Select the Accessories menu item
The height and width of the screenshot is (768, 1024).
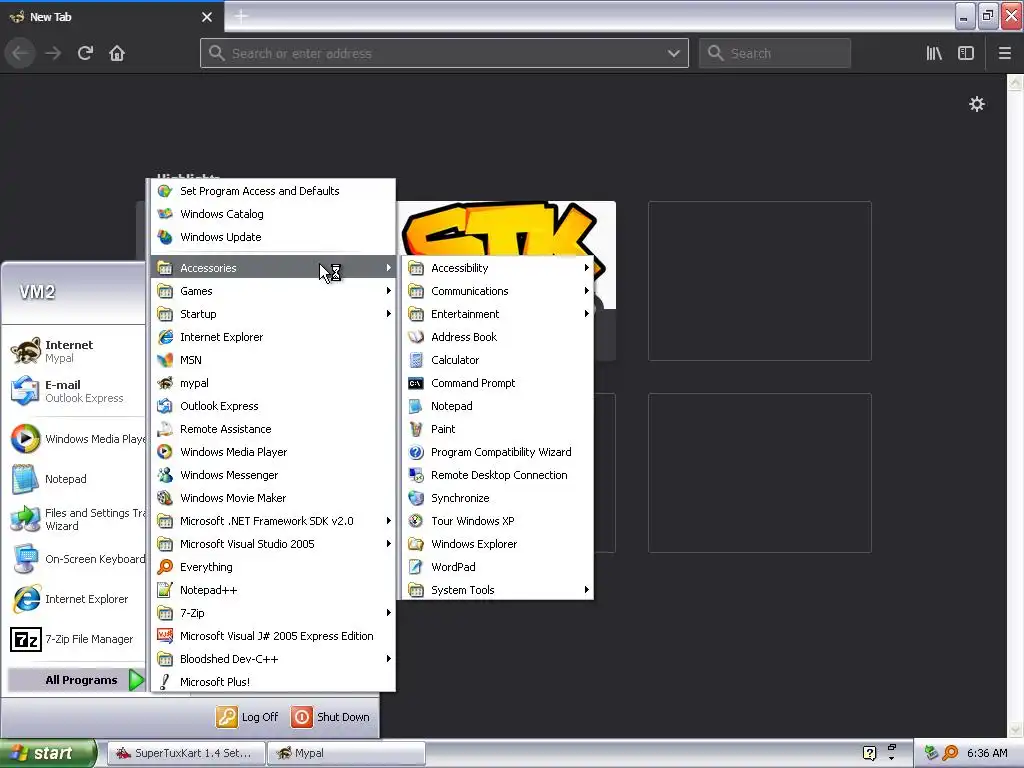click(273, 268)
